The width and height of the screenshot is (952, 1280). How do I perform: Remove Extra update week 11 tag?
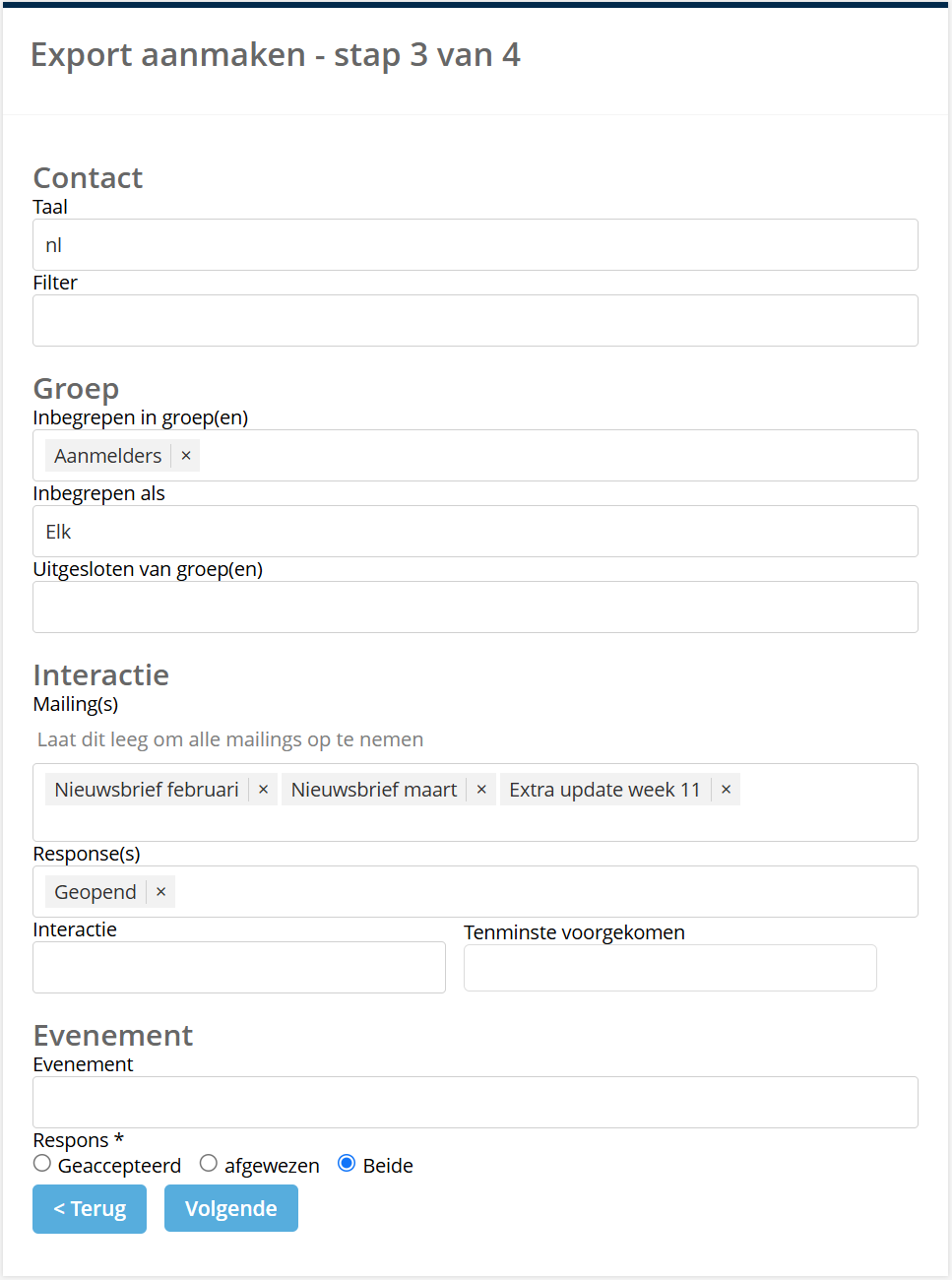pyautogui.click(x=726, y=790)
